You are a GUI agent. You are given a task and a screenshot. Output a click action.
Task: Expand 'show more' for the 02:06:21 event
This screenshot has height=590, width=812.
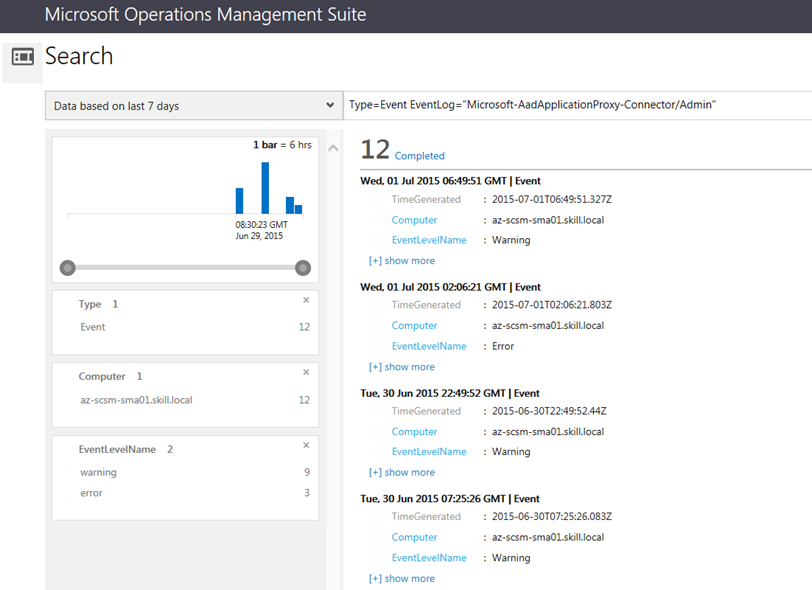pos(402,367)
